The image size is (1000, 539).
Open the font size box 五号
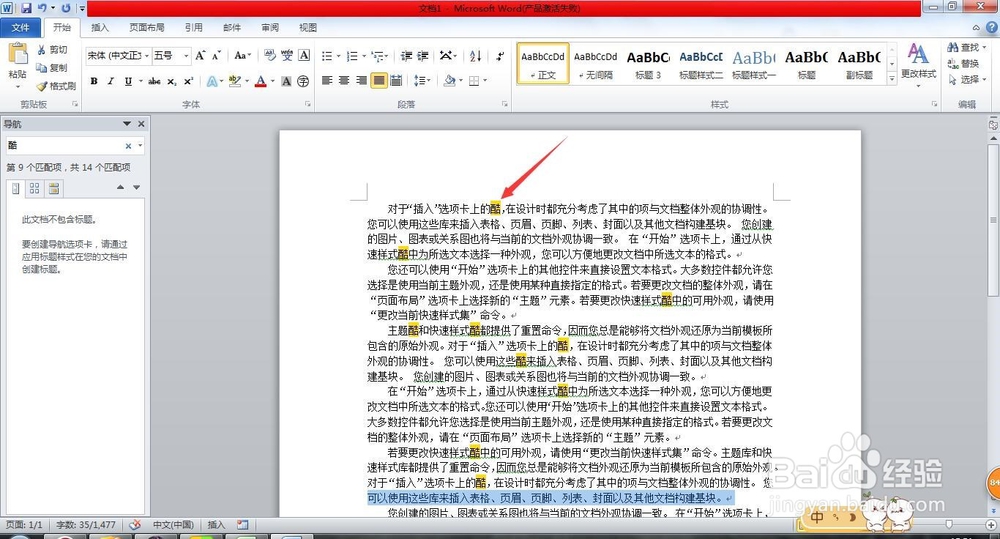click(x=171, y=56)
